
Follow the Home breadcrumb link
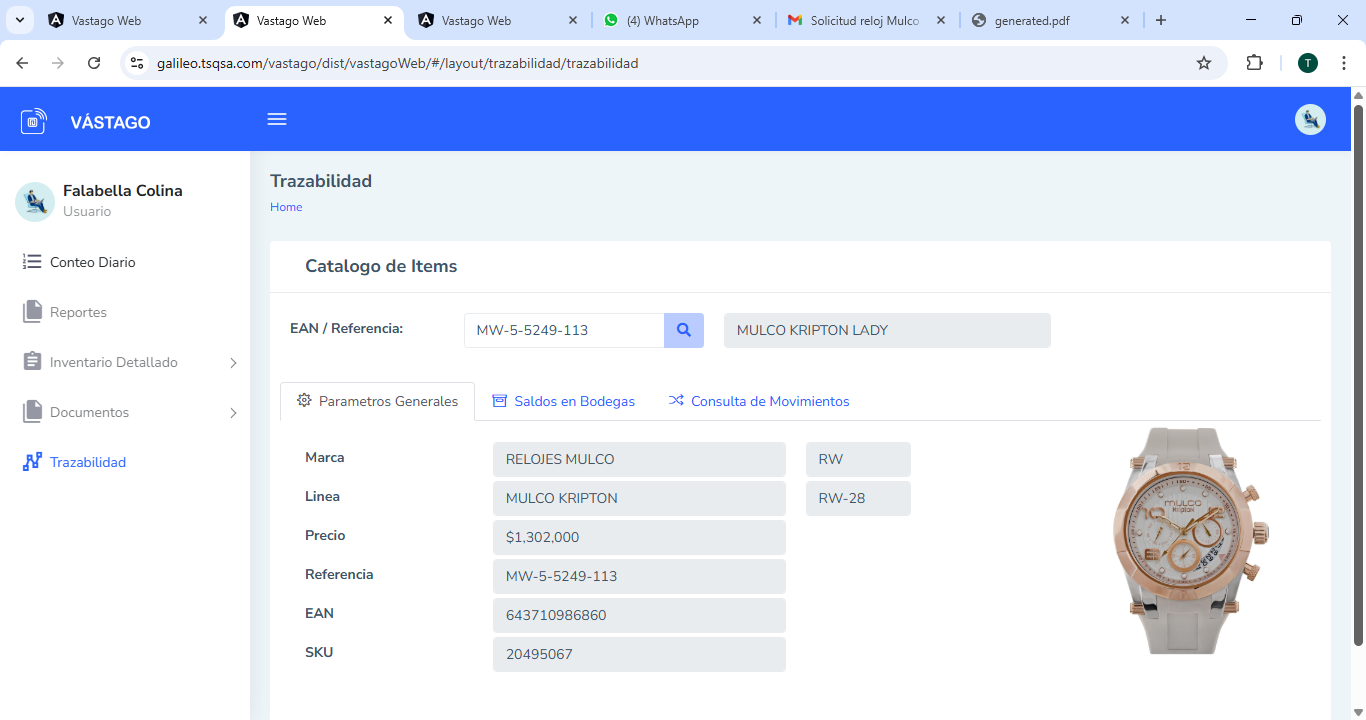(286, 207)
